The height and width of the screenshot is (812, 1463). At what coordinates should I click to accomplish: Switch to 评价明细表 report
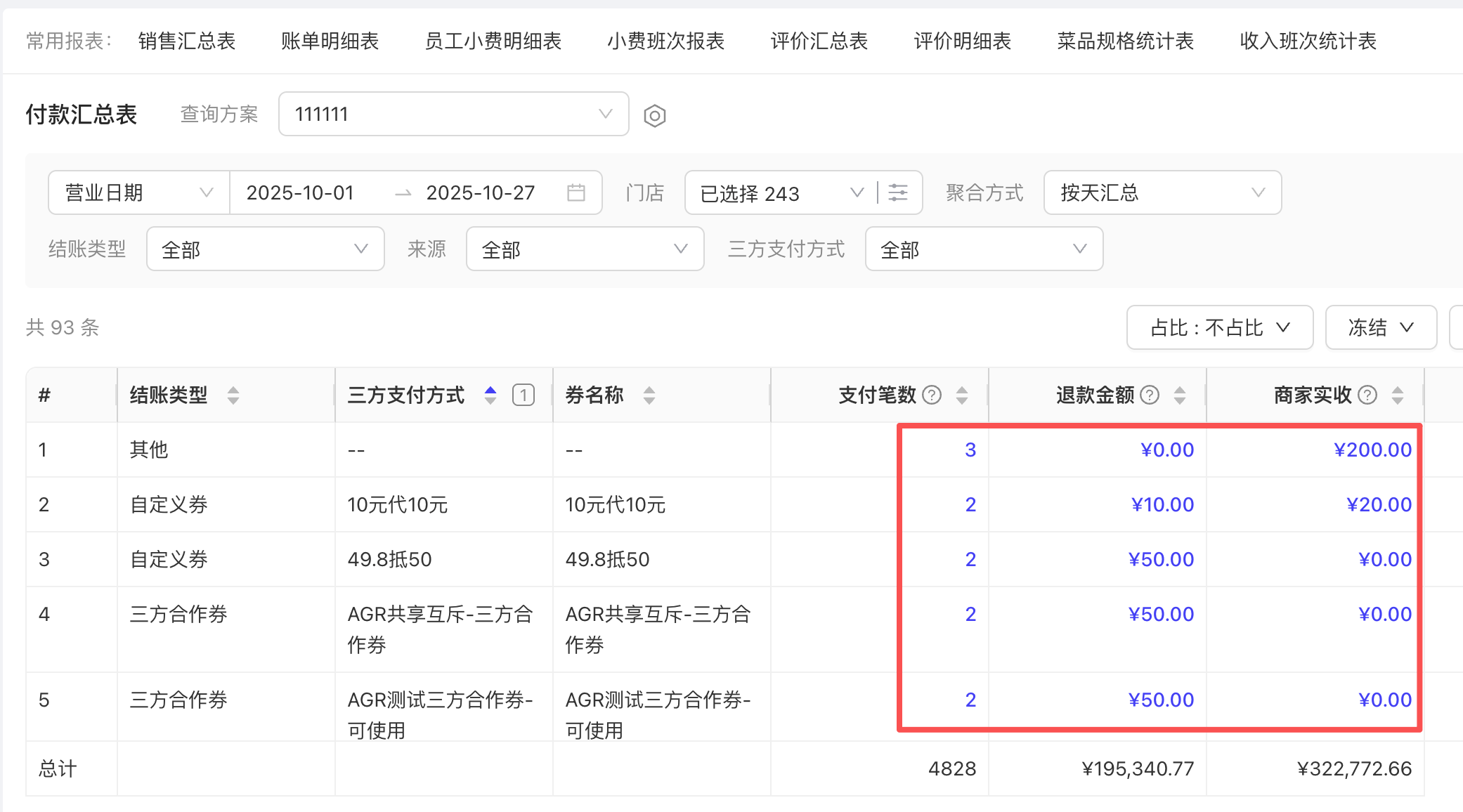point(962,41)
